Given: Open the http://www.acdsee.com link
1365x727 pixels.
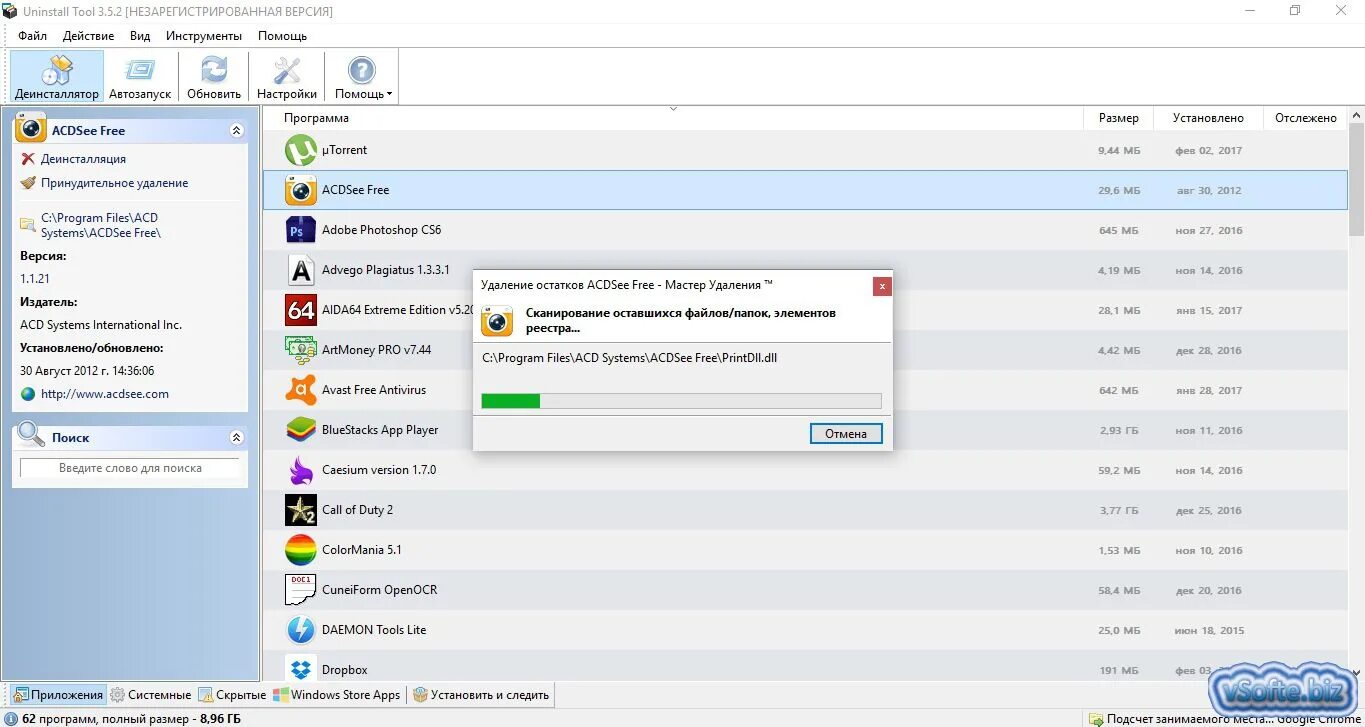Looking at the screenshot, I should pyautogui.click(x=105, y=394).
